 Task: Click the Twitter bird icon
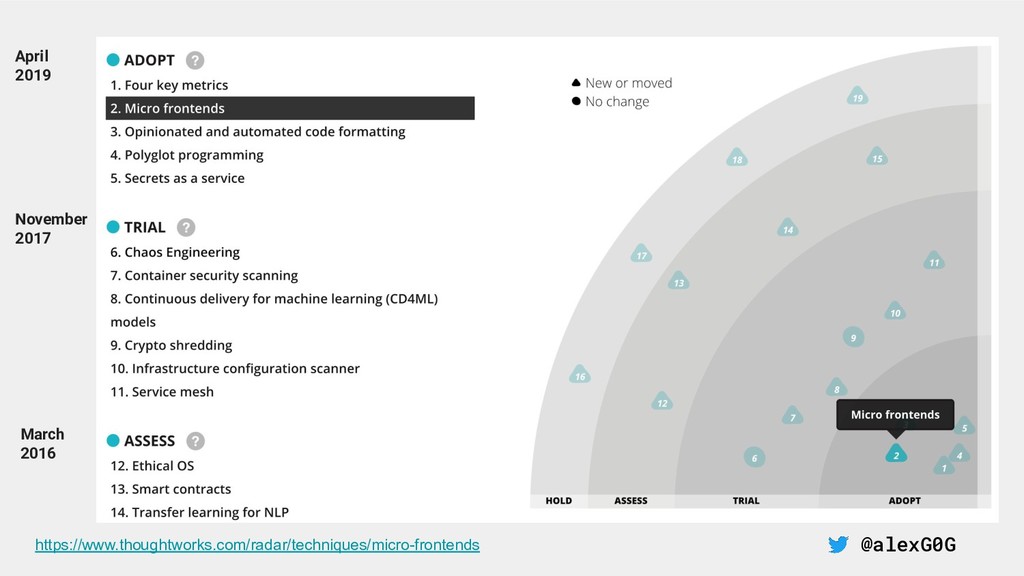point(838,544)
